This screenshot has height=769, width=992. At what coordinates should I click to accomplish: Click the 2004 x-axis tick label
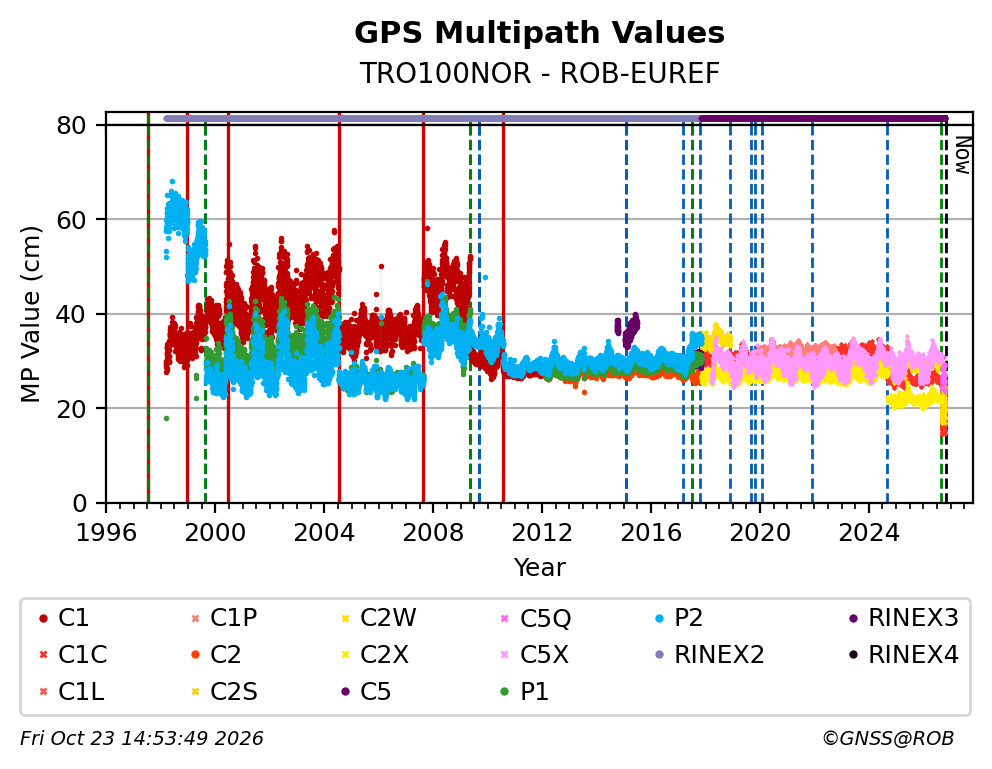coord(324,532)
